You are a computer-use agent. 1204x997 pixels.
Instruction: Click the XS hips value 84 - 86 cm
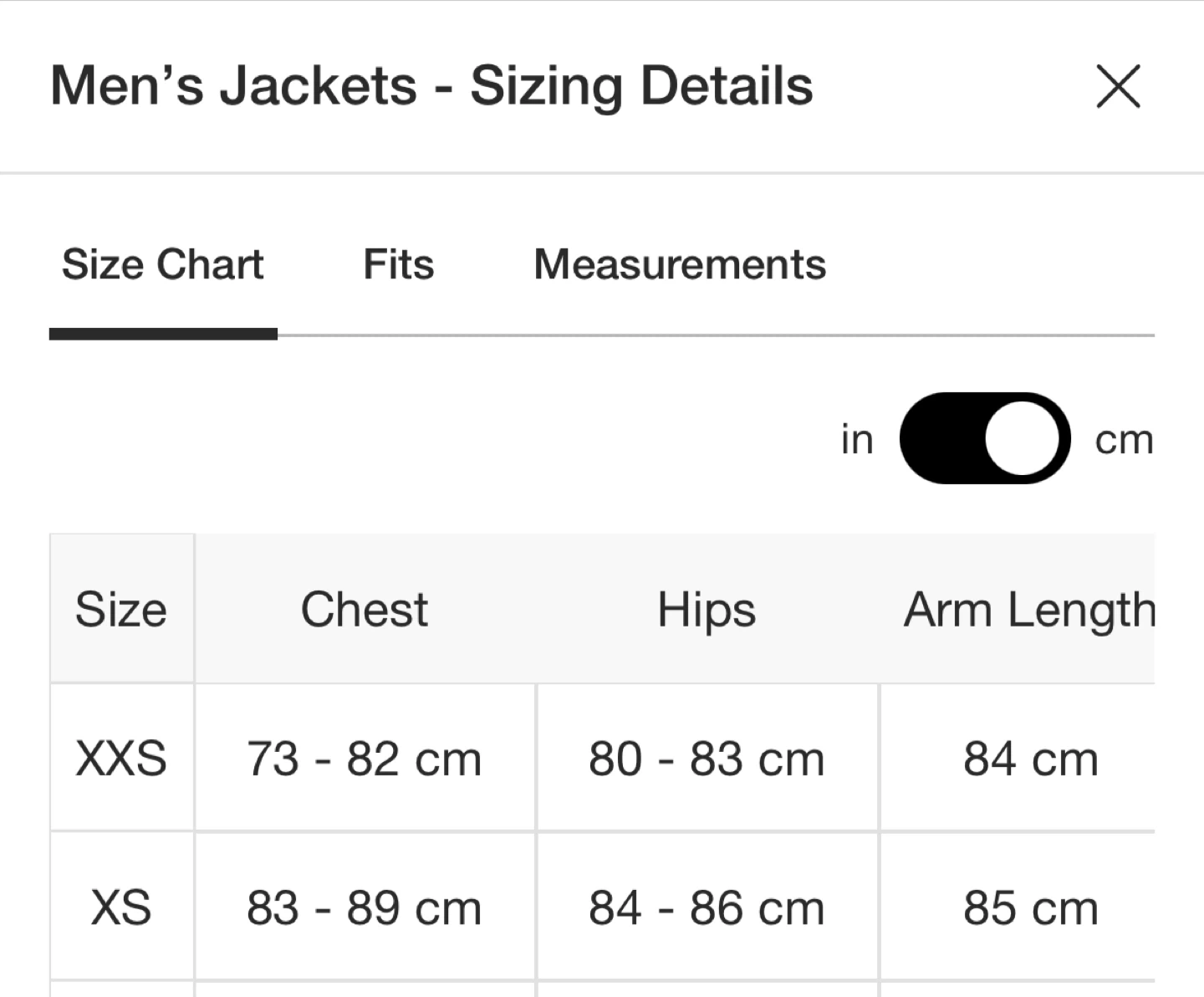coord(707,908)
